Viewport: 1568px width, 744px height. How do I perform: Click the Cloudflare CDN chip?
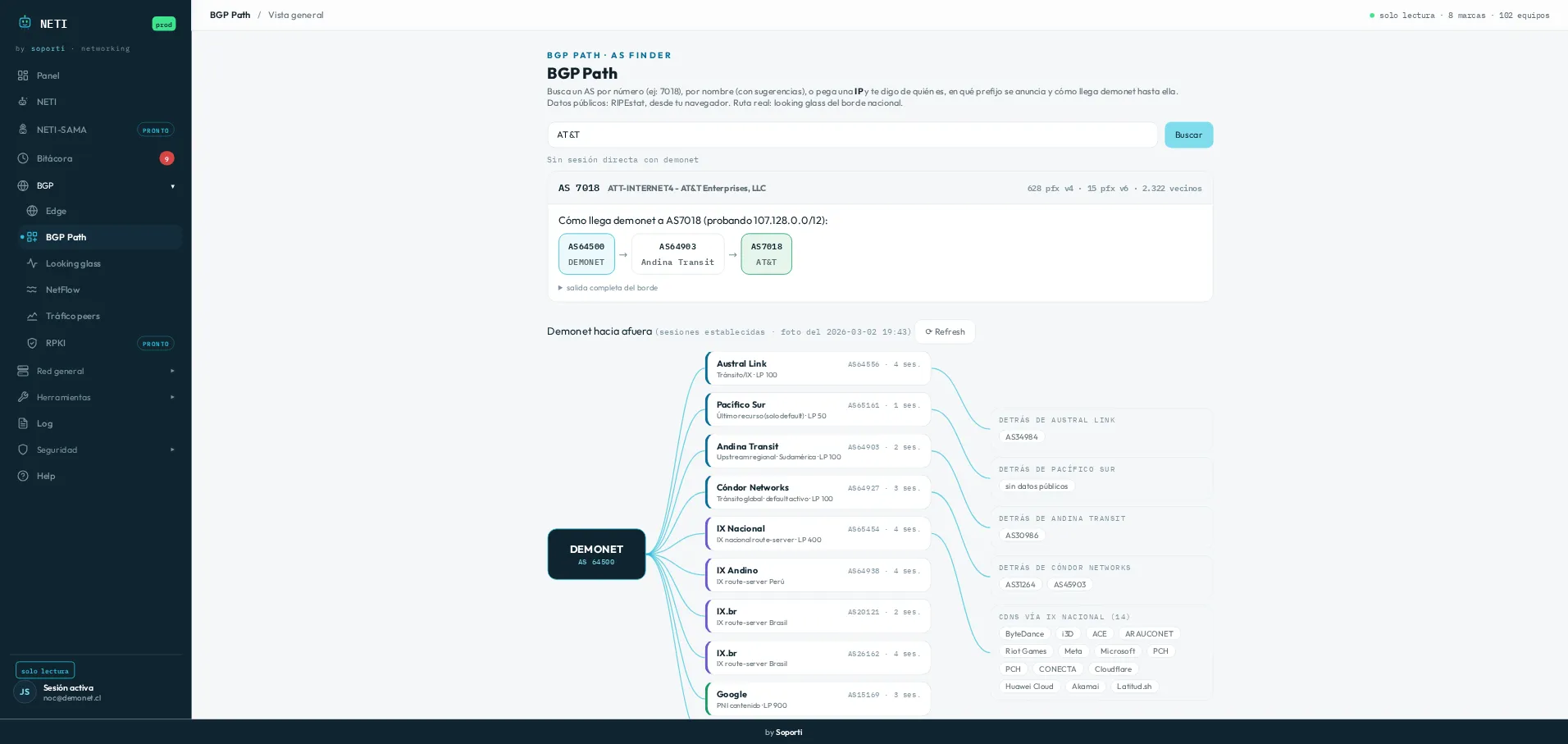tap(1113, 669)
